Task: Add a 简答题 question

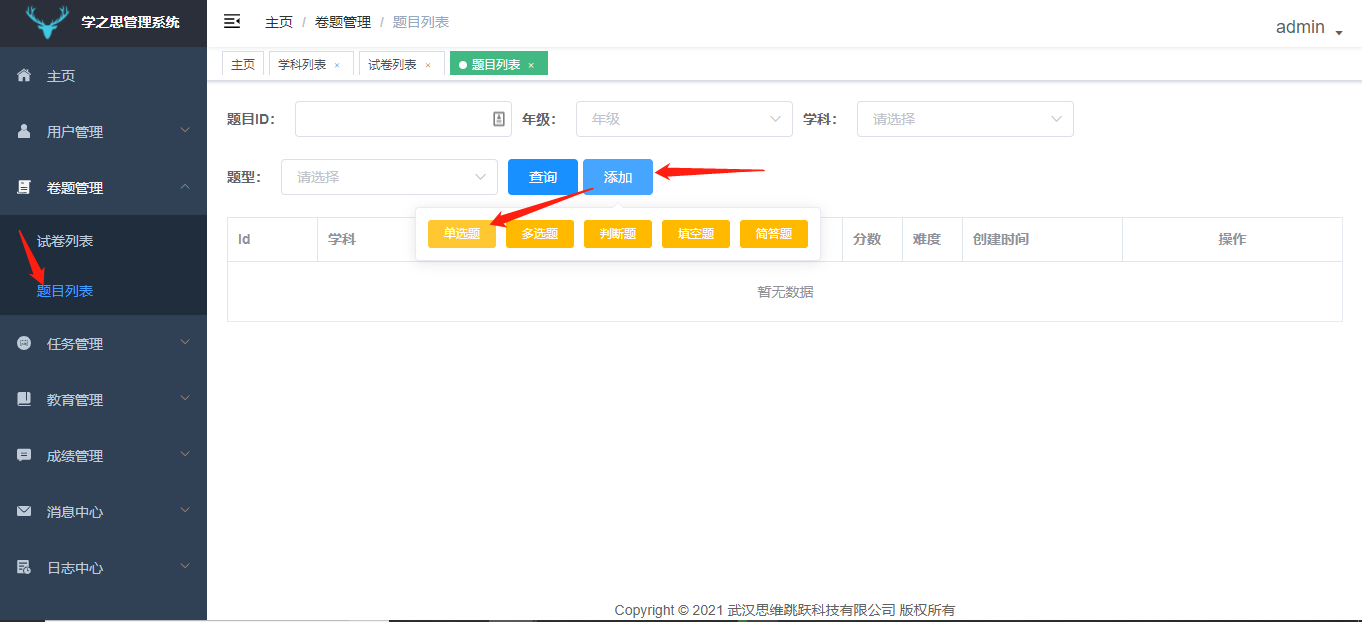Action: tap(774, 234)
